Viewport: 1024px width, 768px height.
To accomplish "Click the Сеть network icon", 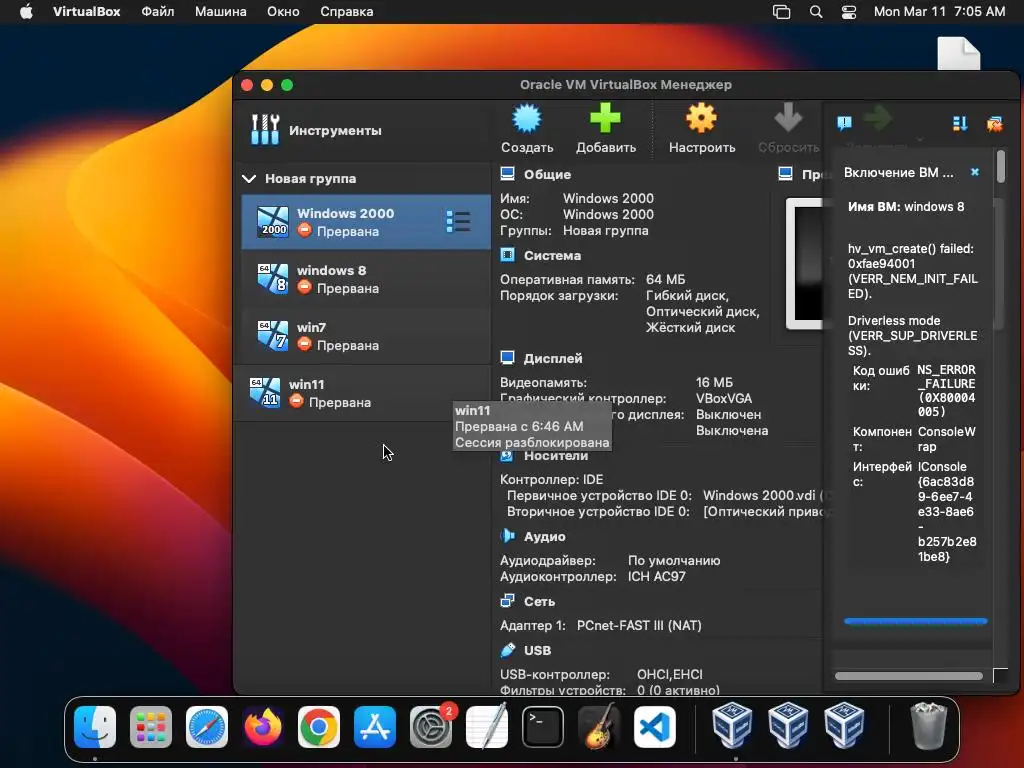I will point(507,601).
